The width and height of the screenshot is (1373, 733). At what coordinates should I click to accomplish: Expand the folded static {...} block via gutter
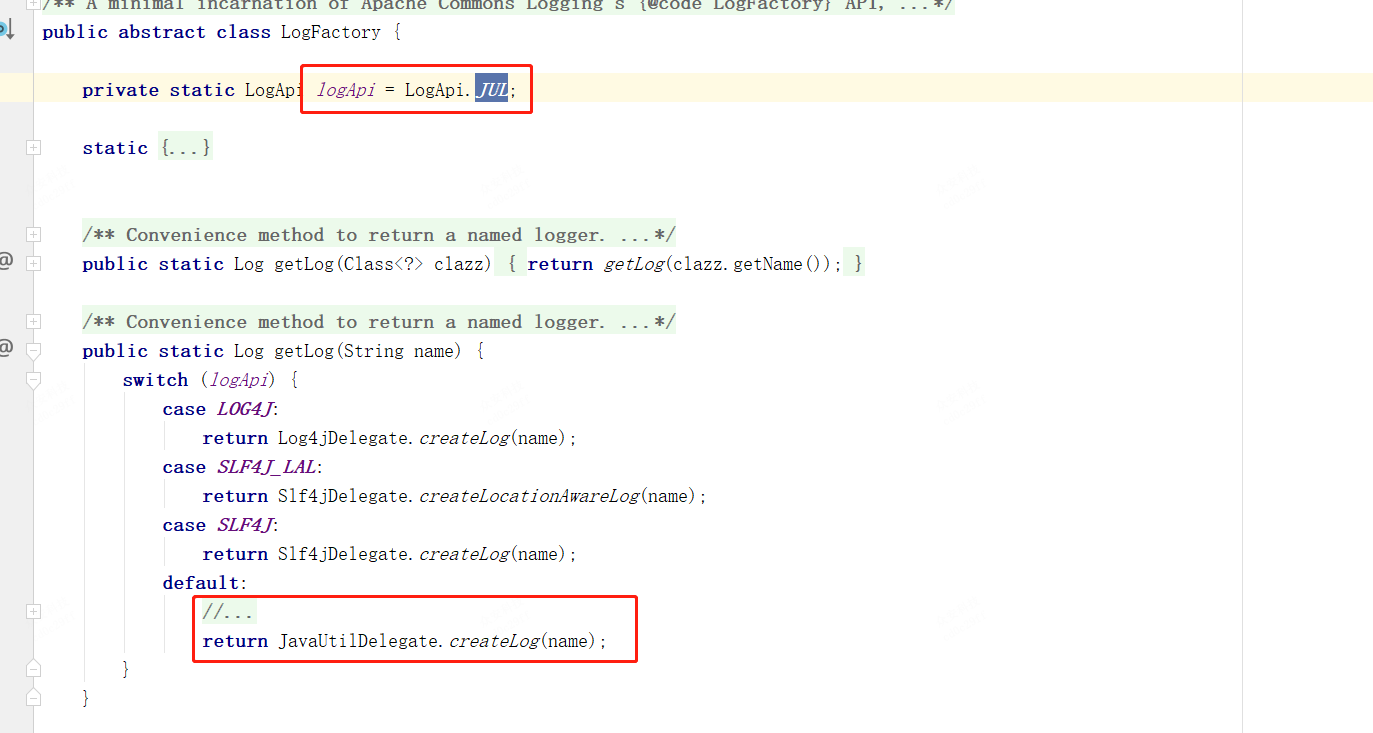(33, 147)
